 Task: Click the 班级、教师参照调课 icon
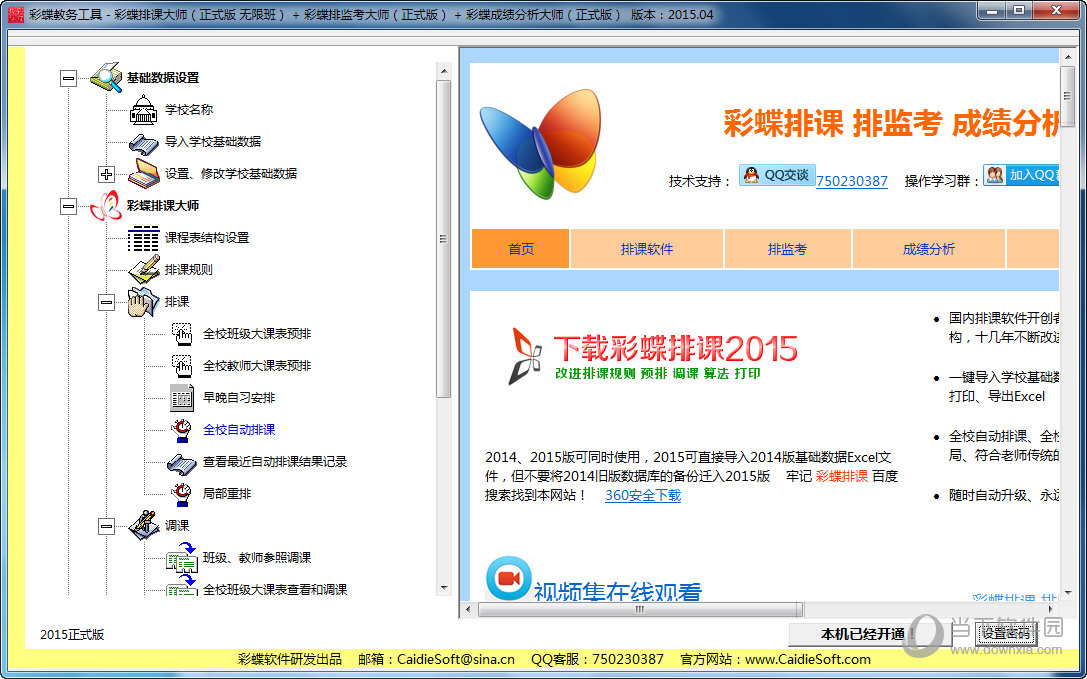coord(182,558)
